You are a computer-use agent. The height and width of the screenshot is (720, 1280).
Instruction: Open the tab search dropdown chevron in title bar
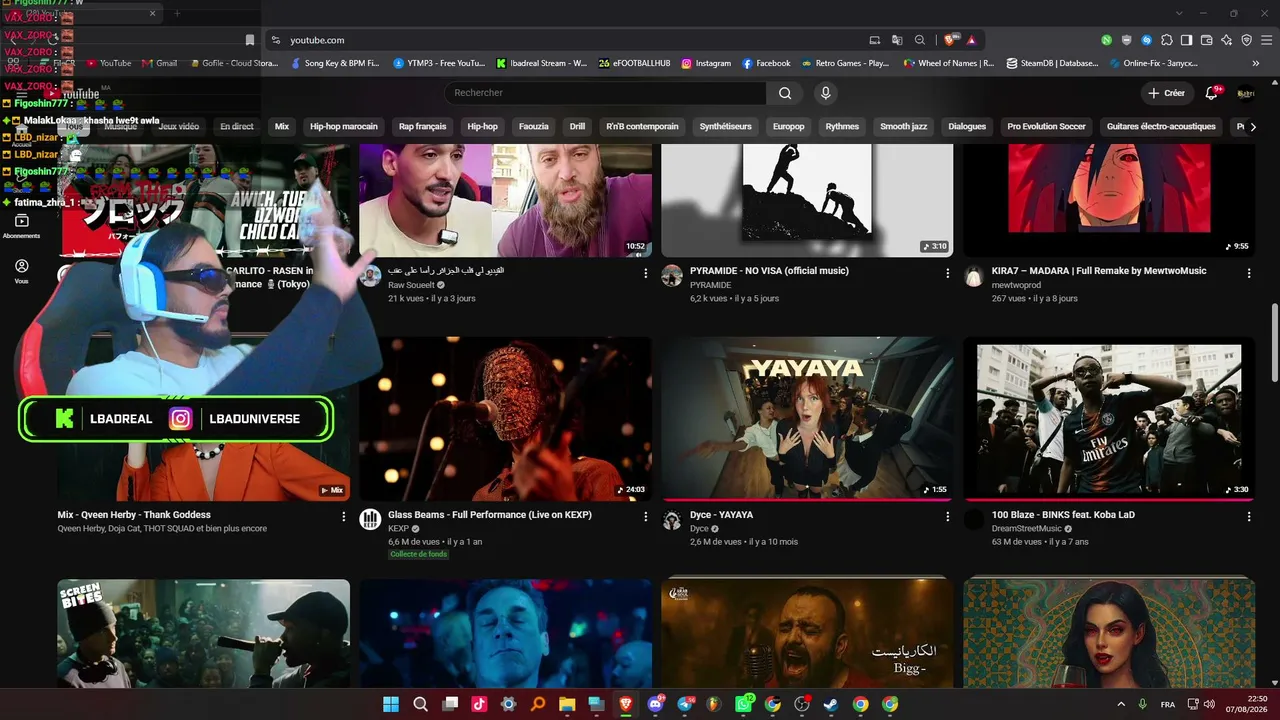(x=1179, y=13)
